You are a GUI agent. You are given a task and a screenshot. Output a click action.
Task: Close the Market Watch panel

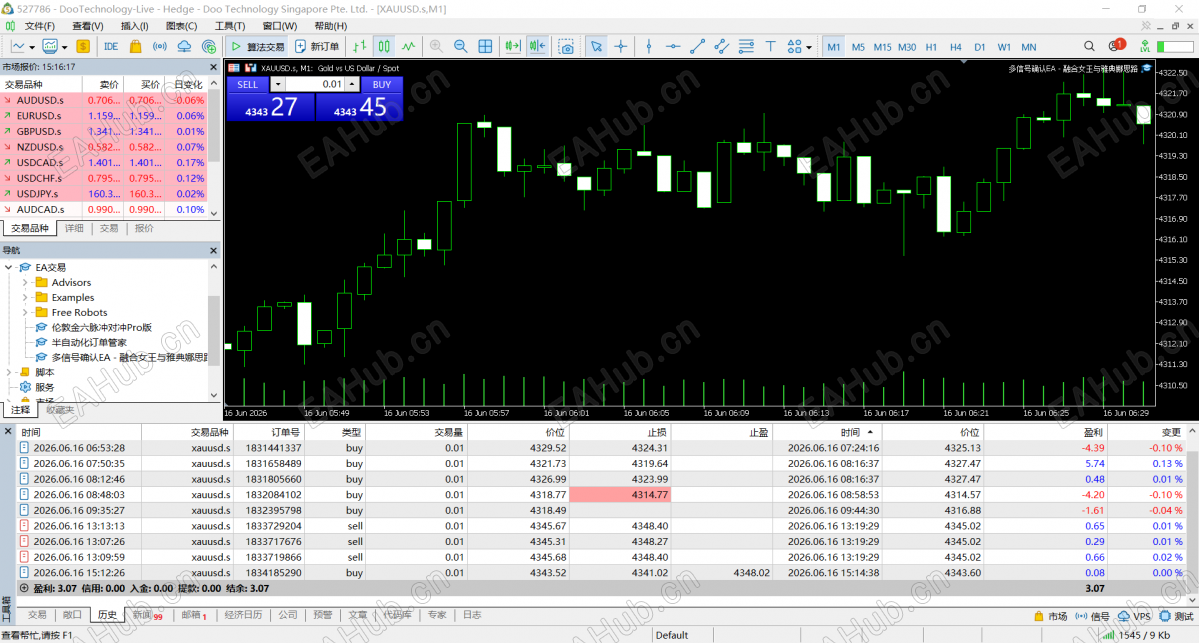pyautogui.click(x=213, y=67)
